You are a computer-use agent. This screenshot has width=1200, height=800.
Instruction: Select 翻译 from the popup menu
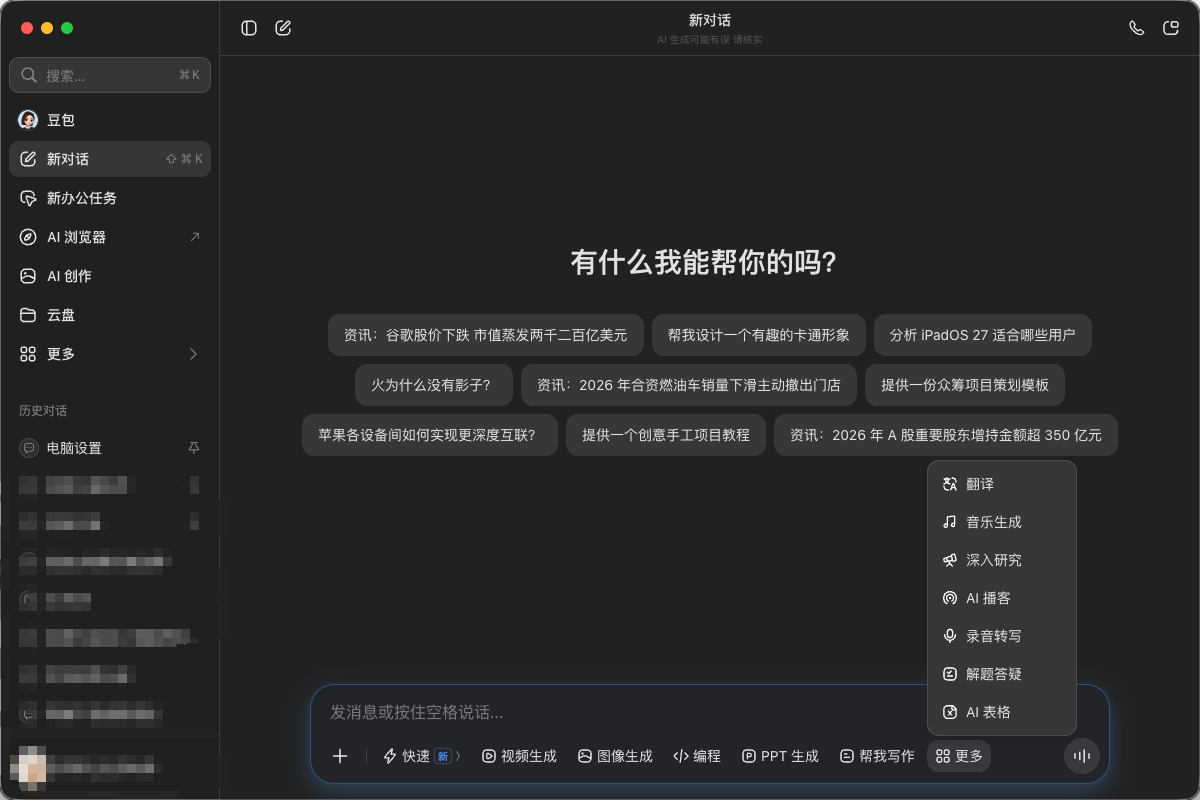tap(1002, 484)
